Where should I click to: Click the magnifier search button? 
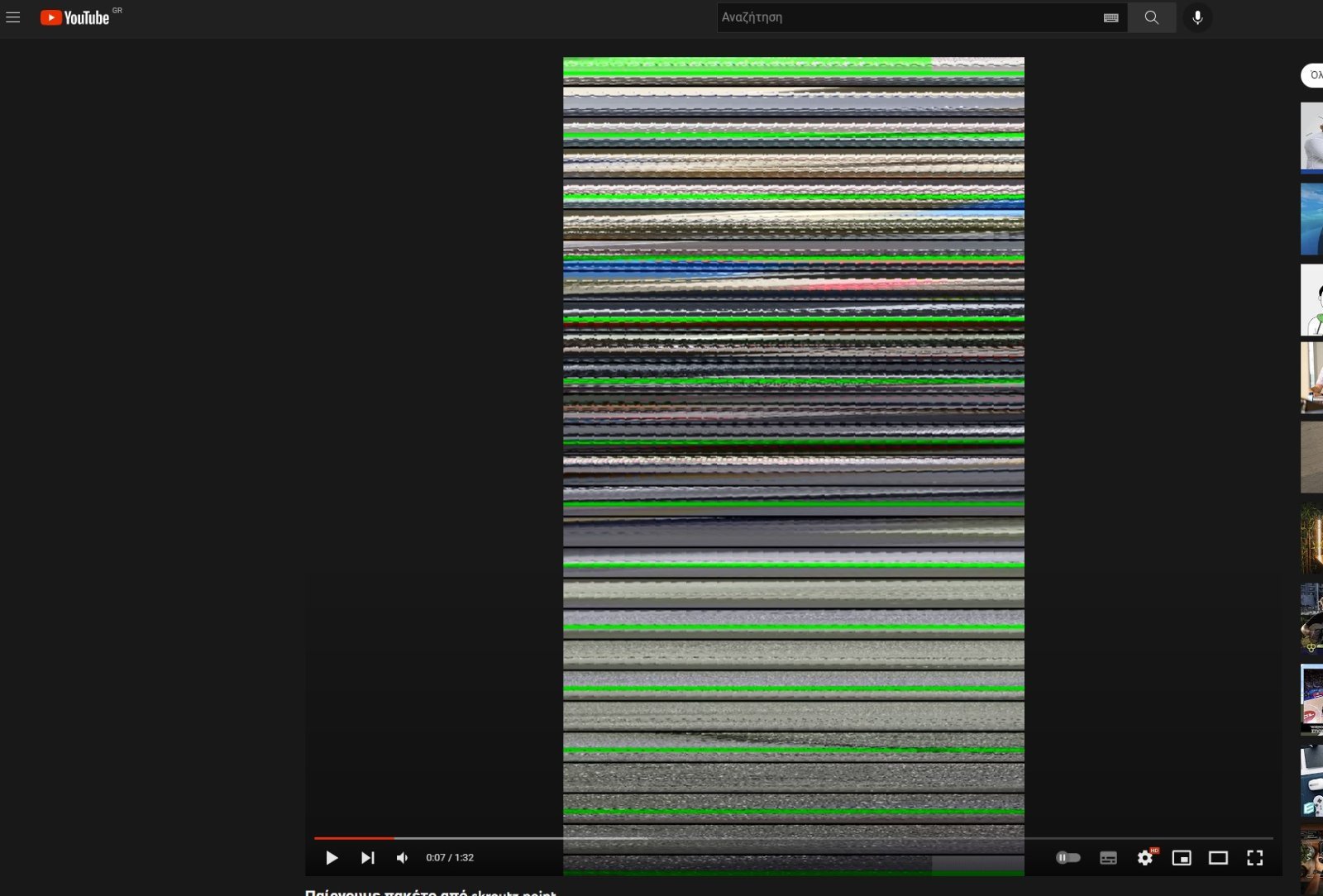pyautogui.click(x=1152, y=17)
